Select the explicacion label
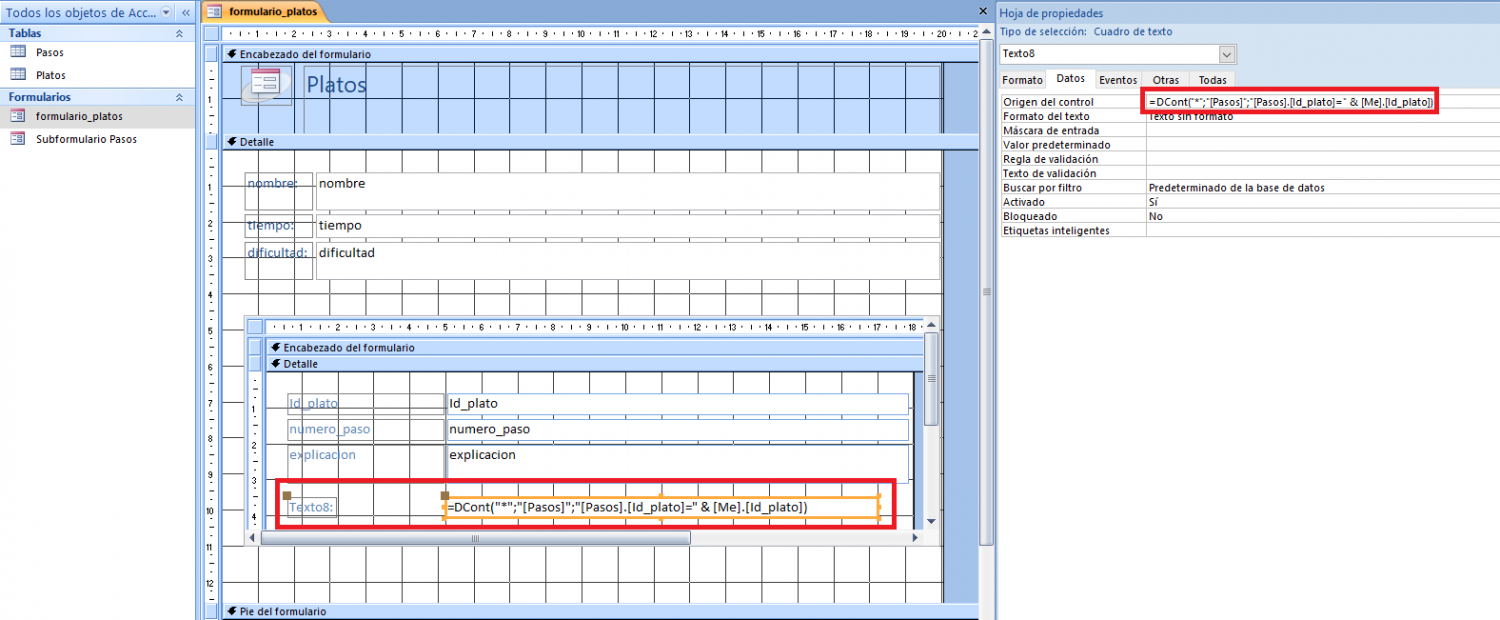Screen dimensions: 1500x620 (366, 463)
